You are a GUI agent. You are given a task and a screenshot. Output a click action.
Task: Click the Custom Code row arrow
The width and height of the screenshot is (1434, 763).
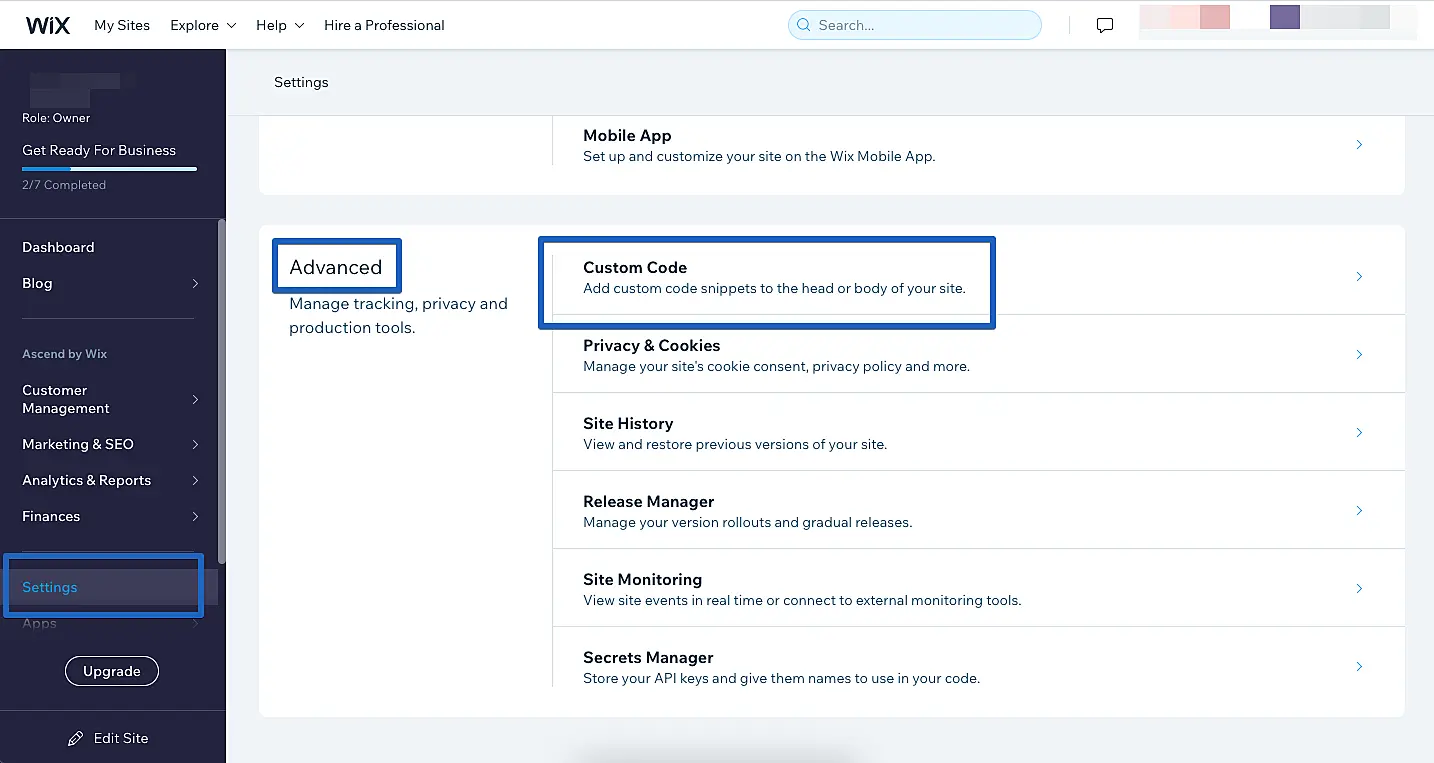[1359, 277]
